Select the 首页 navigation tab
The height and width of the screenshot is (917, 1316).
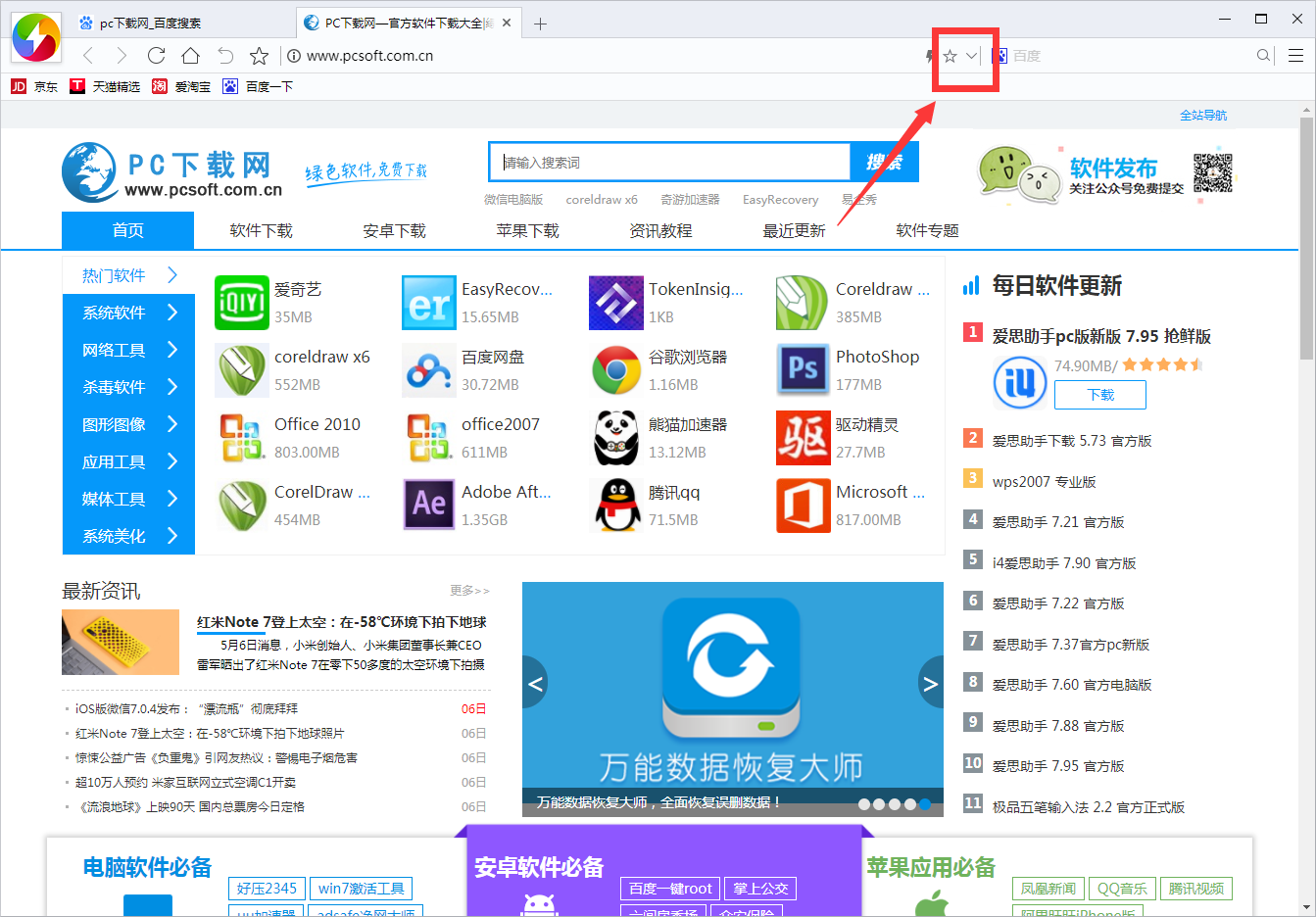click(127, 230)
